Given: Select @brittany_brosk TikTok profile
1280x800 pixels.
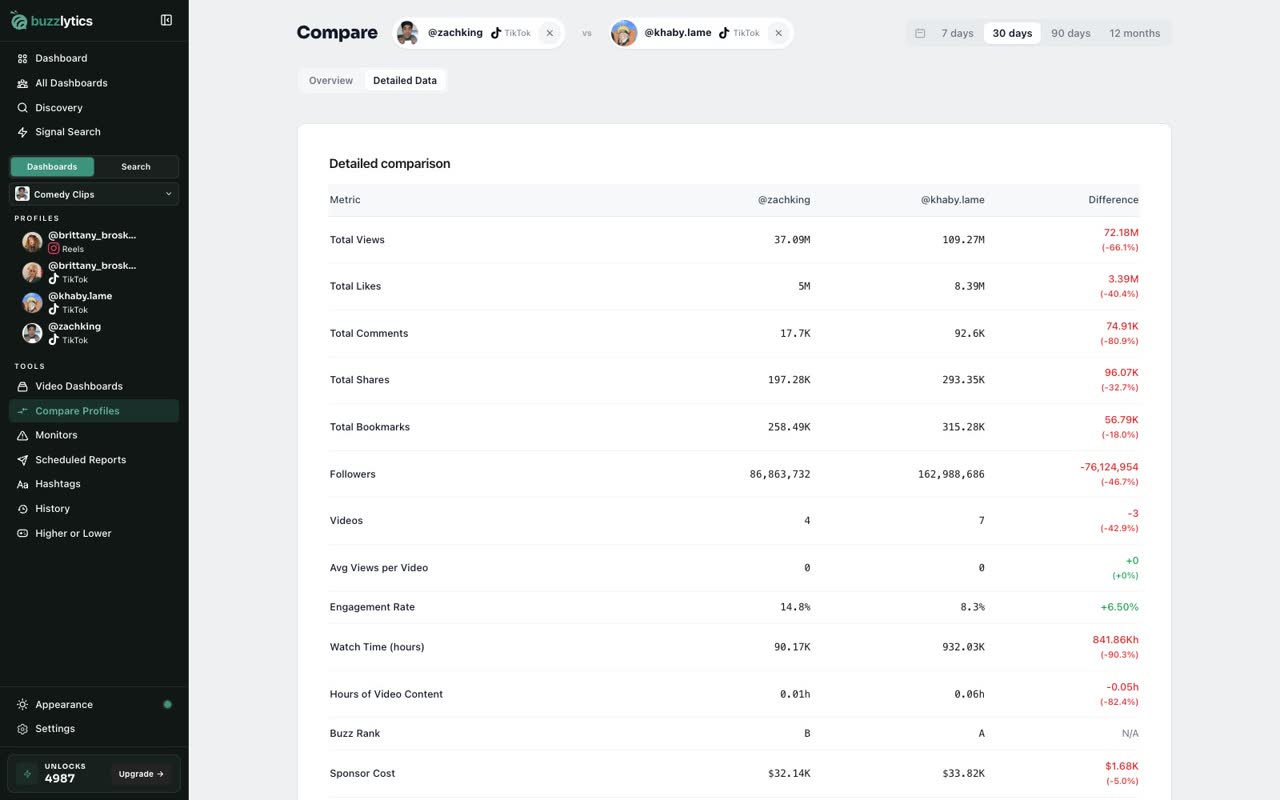Looking at the screenshot, I should point(94,272).
